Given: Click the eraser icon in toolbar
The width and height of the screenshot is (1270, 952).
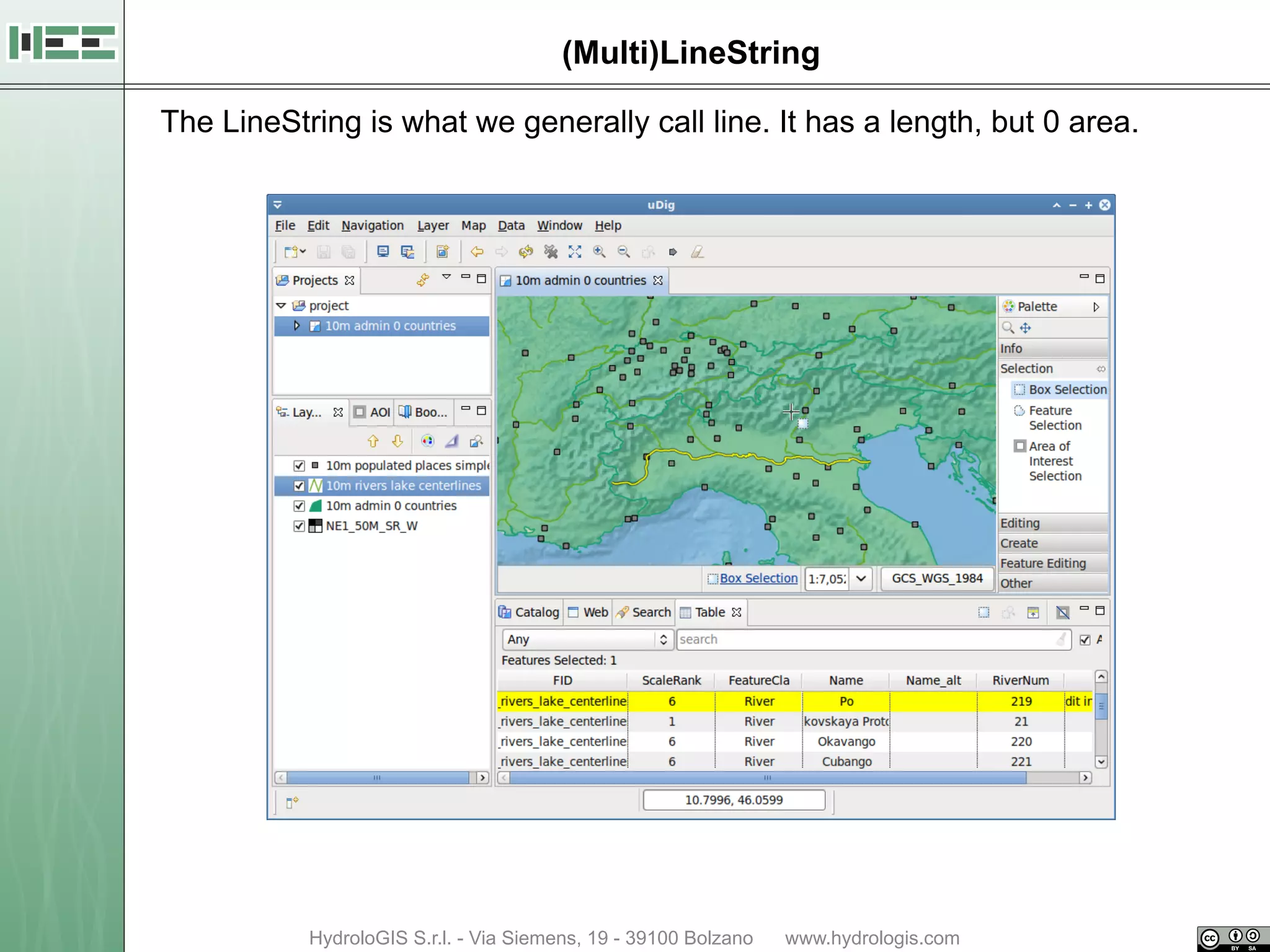Looking at the screenshot, I should click(x=698, y=252).
